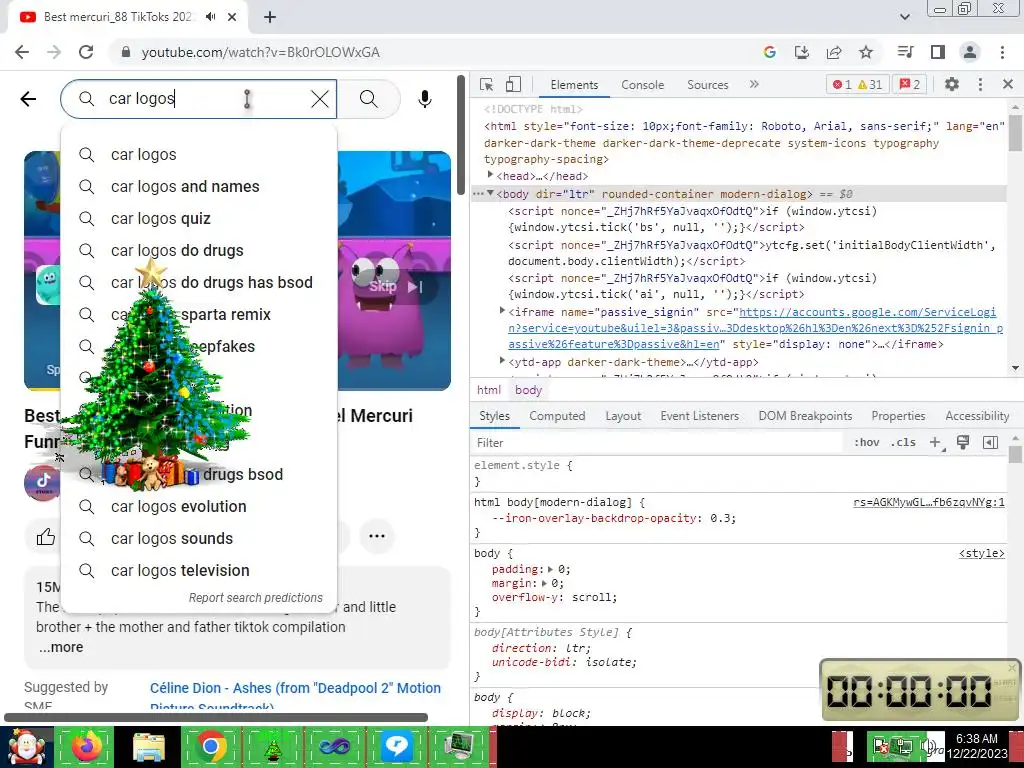The width and height of the screenshot is (1024, 768).
Task: Go back in browser history
Action: (22, 52)
